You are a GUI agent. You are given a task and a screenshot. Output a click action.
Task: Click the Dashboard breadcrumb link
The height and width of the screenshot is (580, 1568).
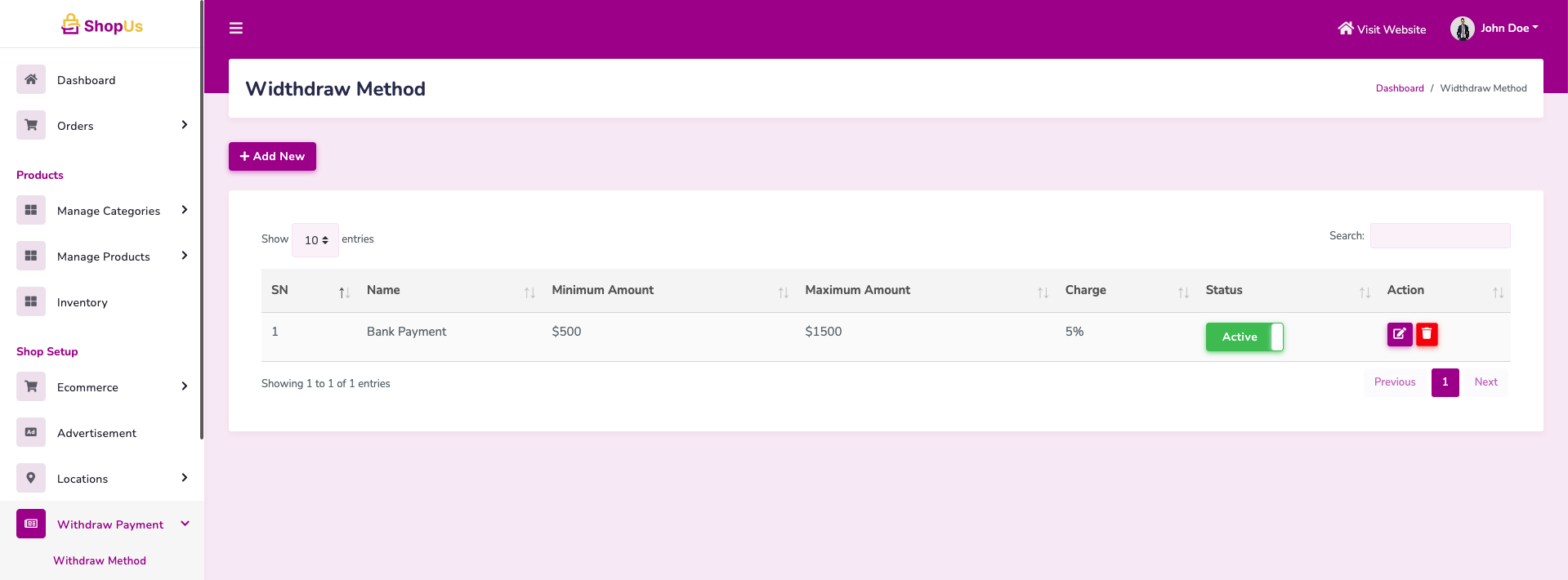(x=1399, y=88)
